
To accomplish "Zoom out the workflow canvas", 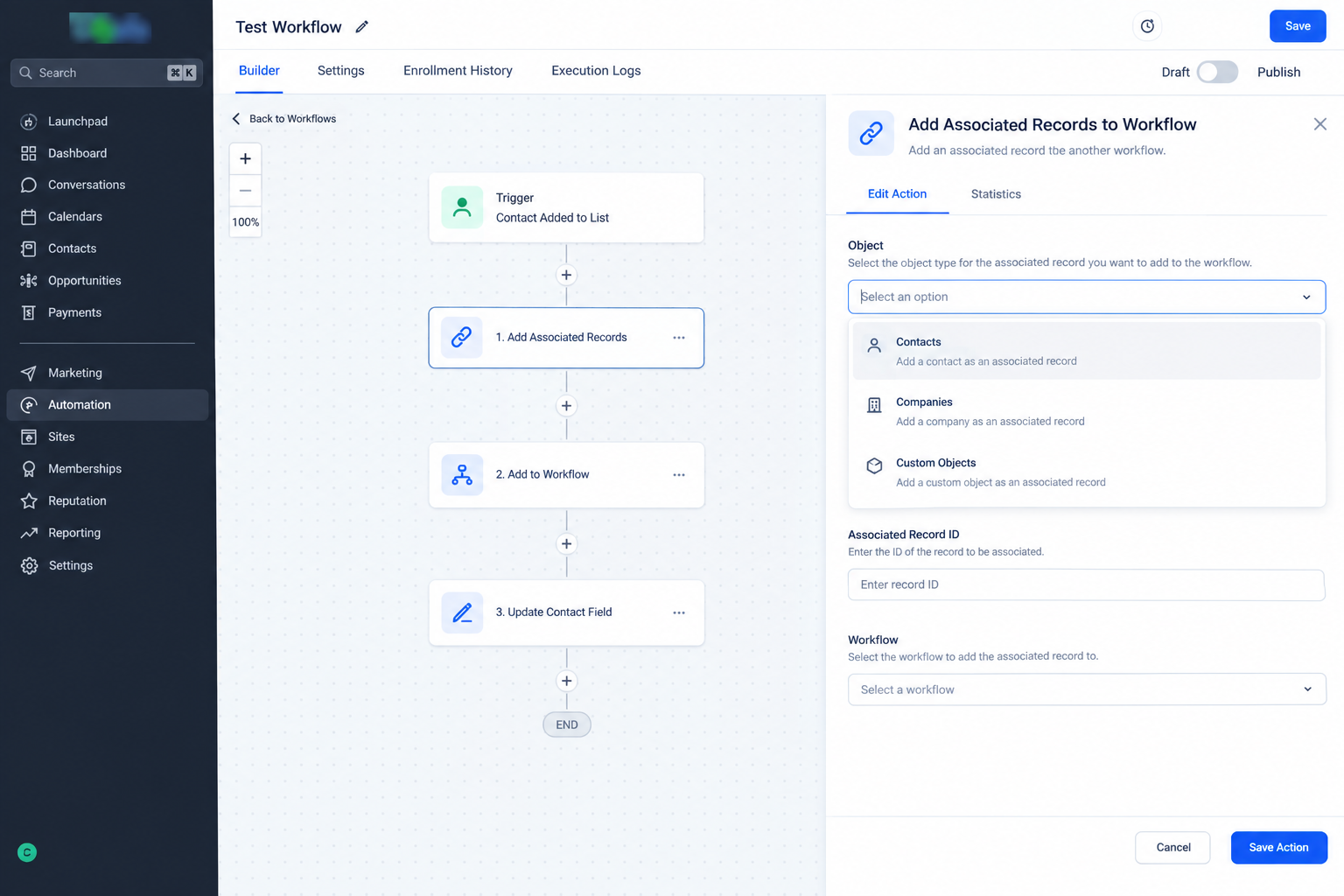I will click(x=245, y=191).
